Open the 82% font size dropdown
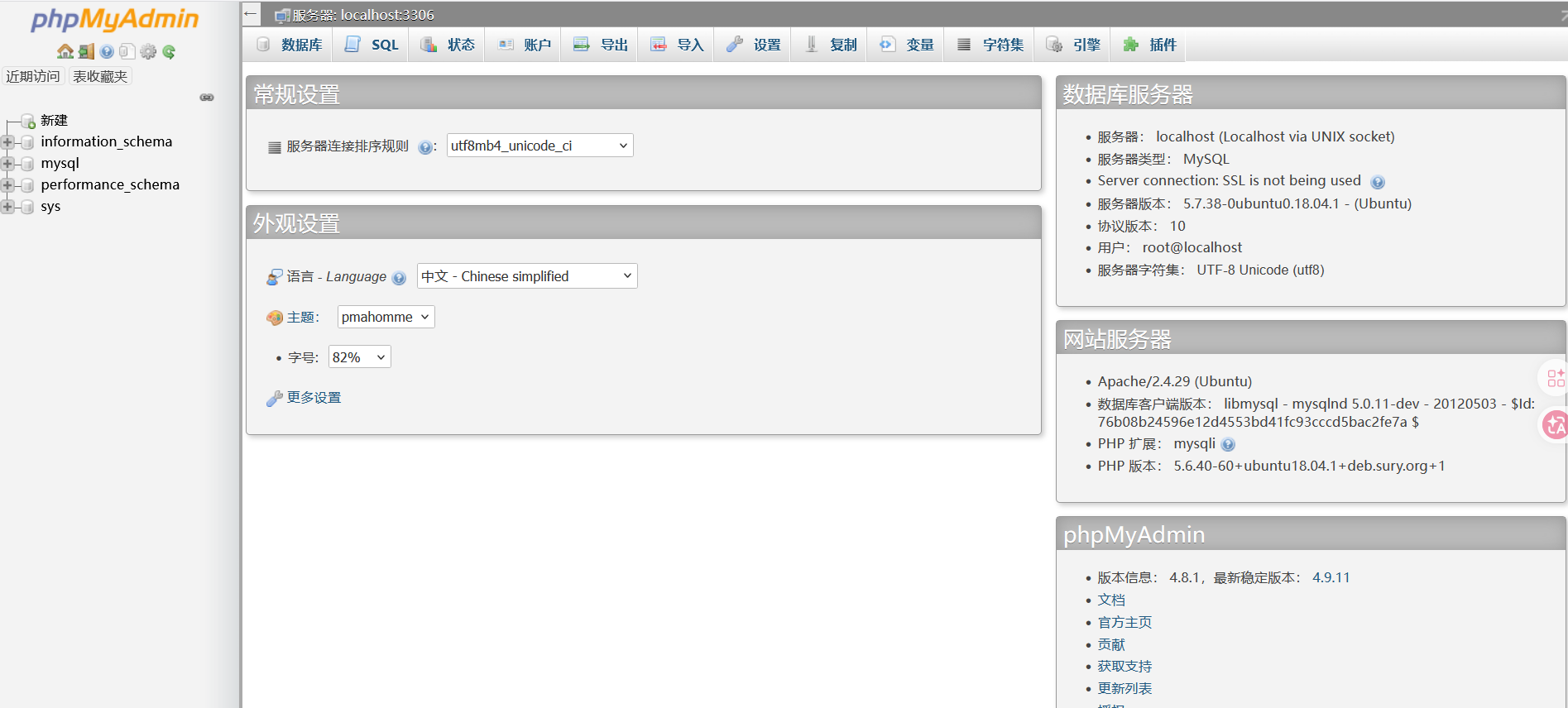This screenshot has height=708, width=1568. coord(359,357)
